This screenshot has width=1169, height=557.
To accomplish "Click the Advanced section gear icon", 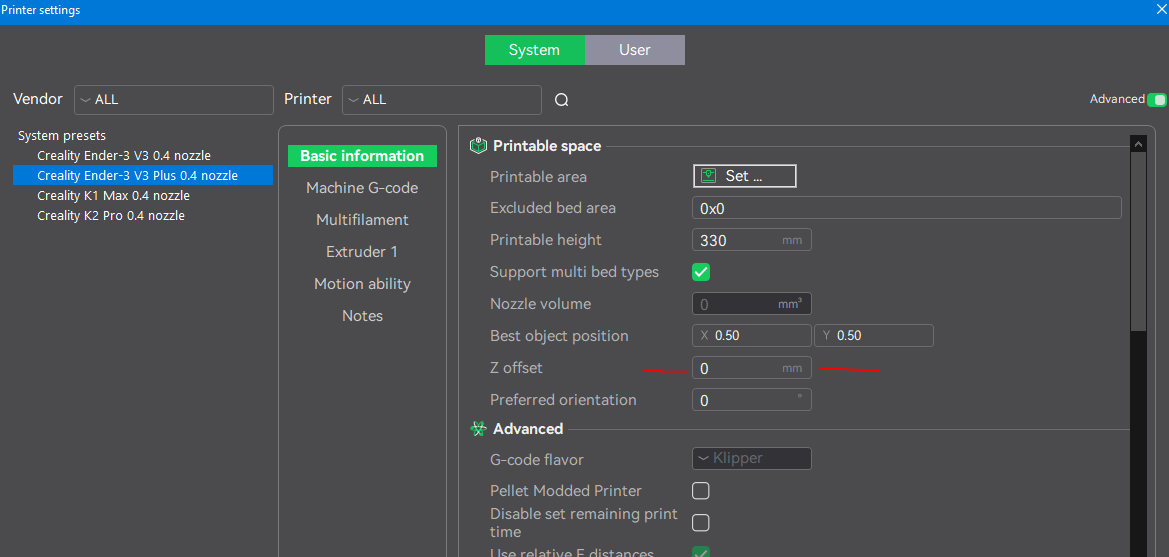I will 478,429.
